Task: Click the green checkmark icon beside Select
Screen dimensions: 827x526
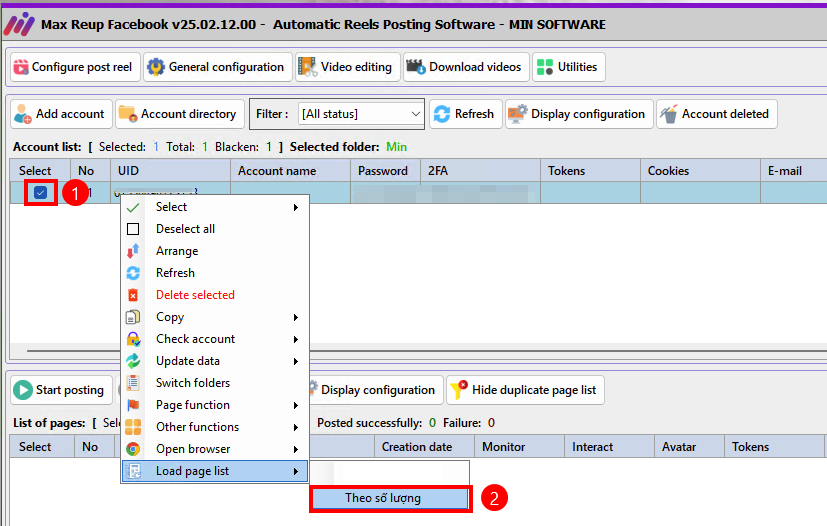Action: (133, 207)
